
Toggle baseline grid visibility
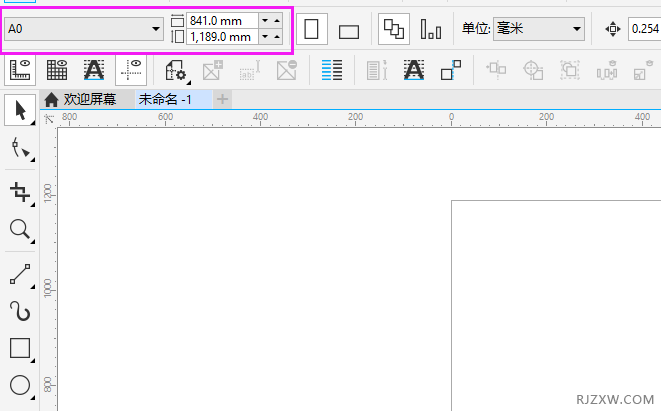pyautogui.click(x=94, y=70)
